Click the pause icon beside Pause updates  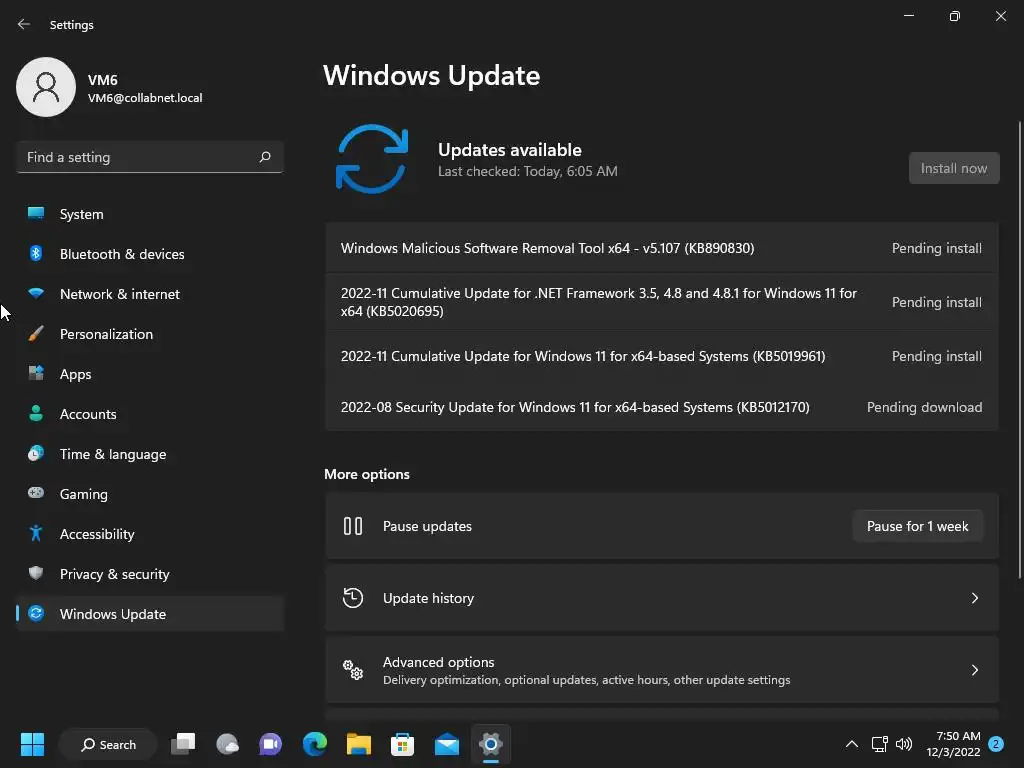(x=353, y=526)
